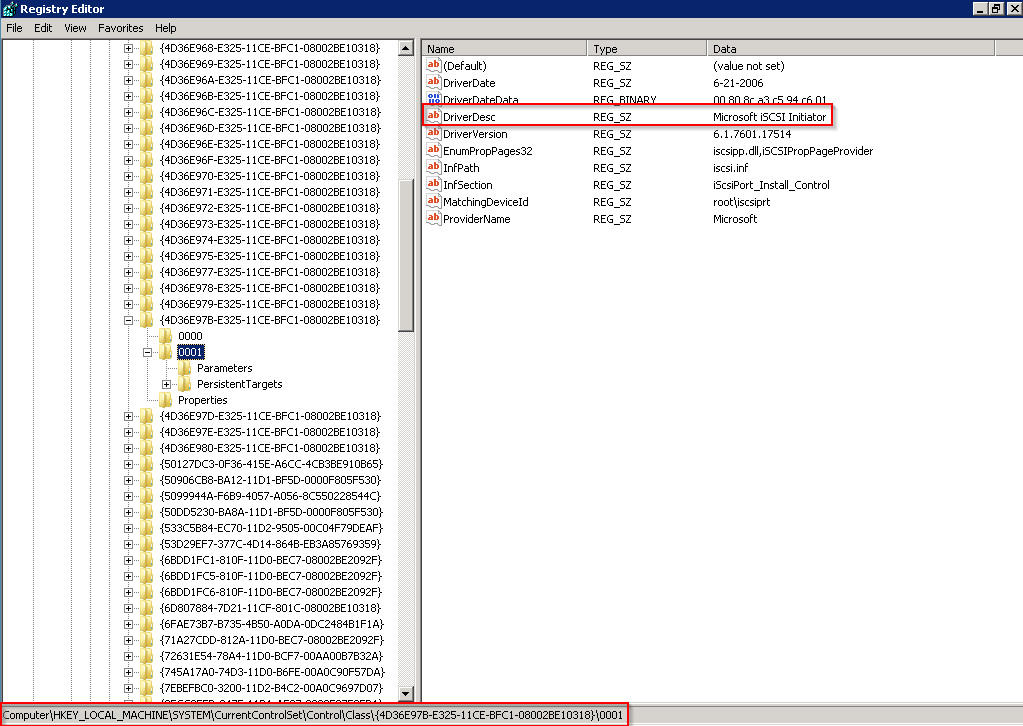
Task: Click the Parameters folder icon
Action: pos(185,368)
